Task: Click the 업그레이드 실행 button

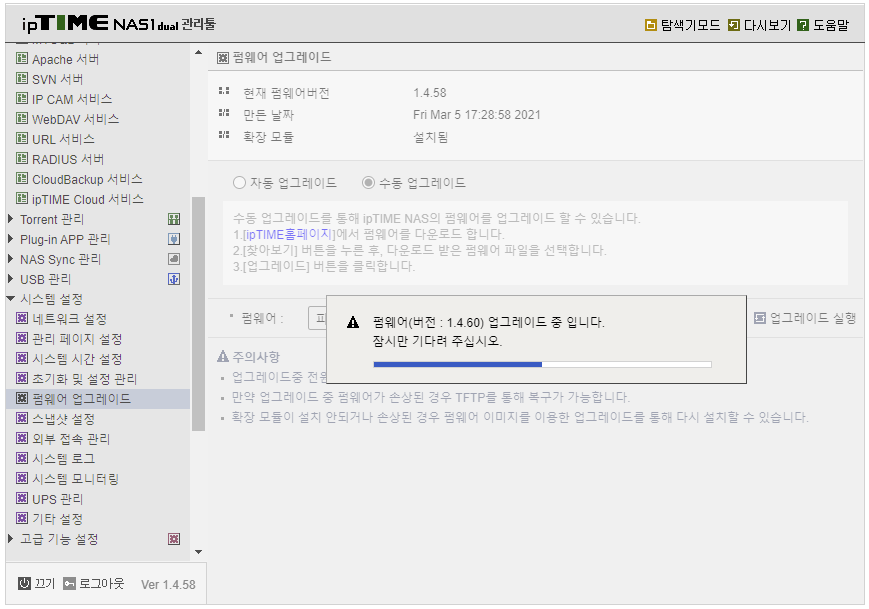Action: tap(805, 318)
